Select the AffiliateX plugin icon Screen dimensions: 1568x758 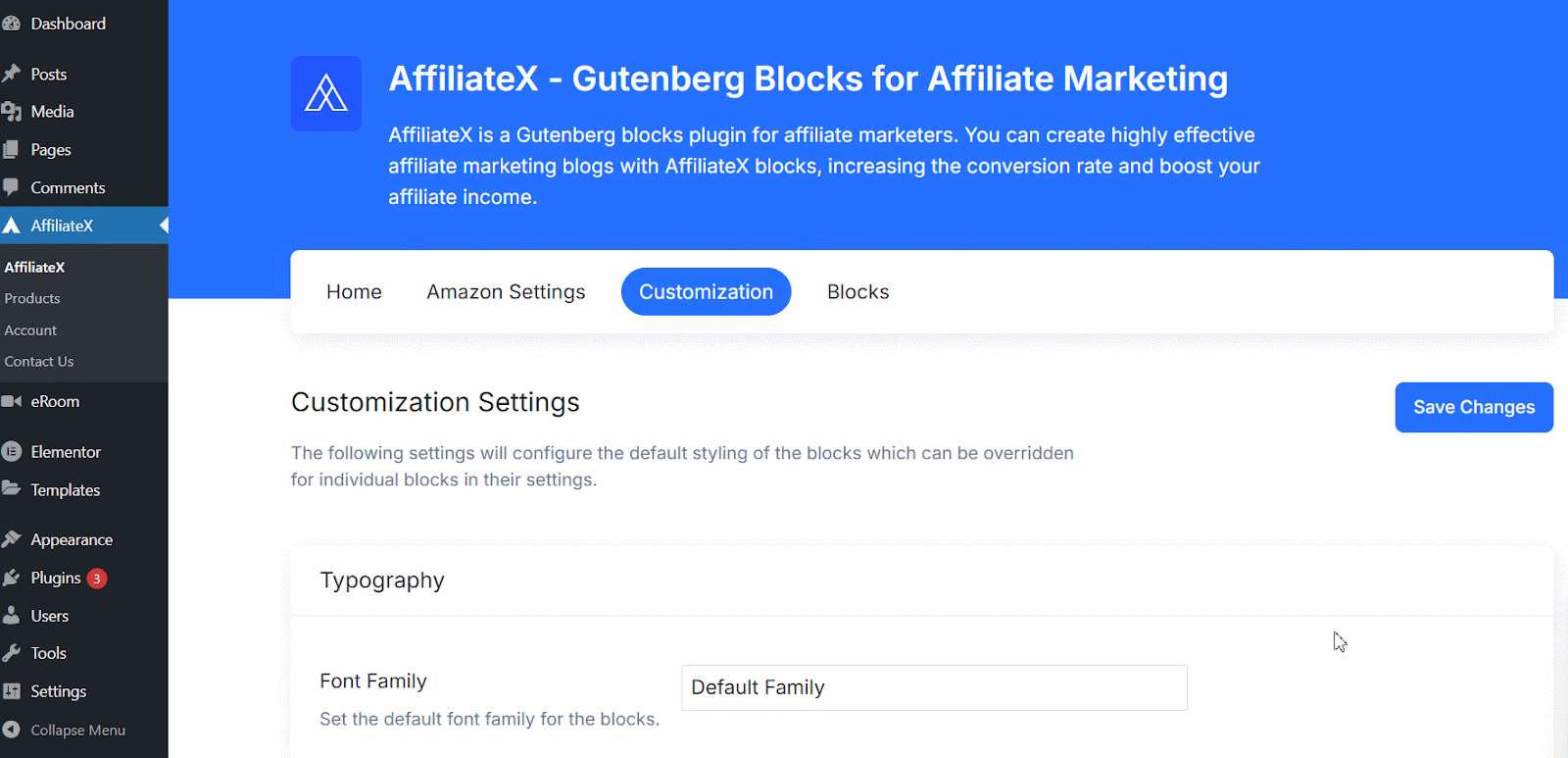(x=14, y=225)
